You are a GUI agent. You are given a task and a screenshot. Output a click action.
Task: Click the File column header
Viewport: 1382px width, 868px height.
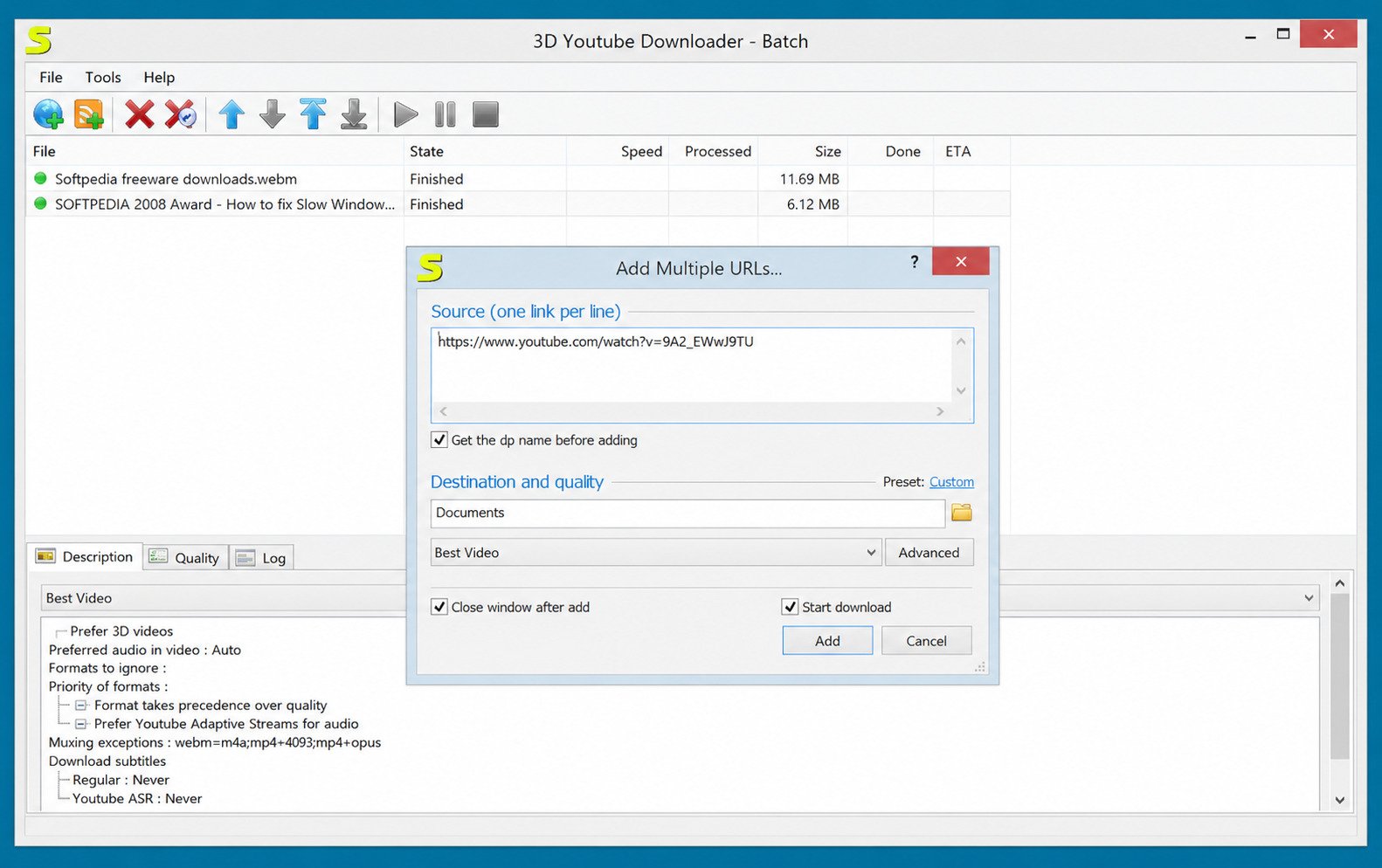214,151
